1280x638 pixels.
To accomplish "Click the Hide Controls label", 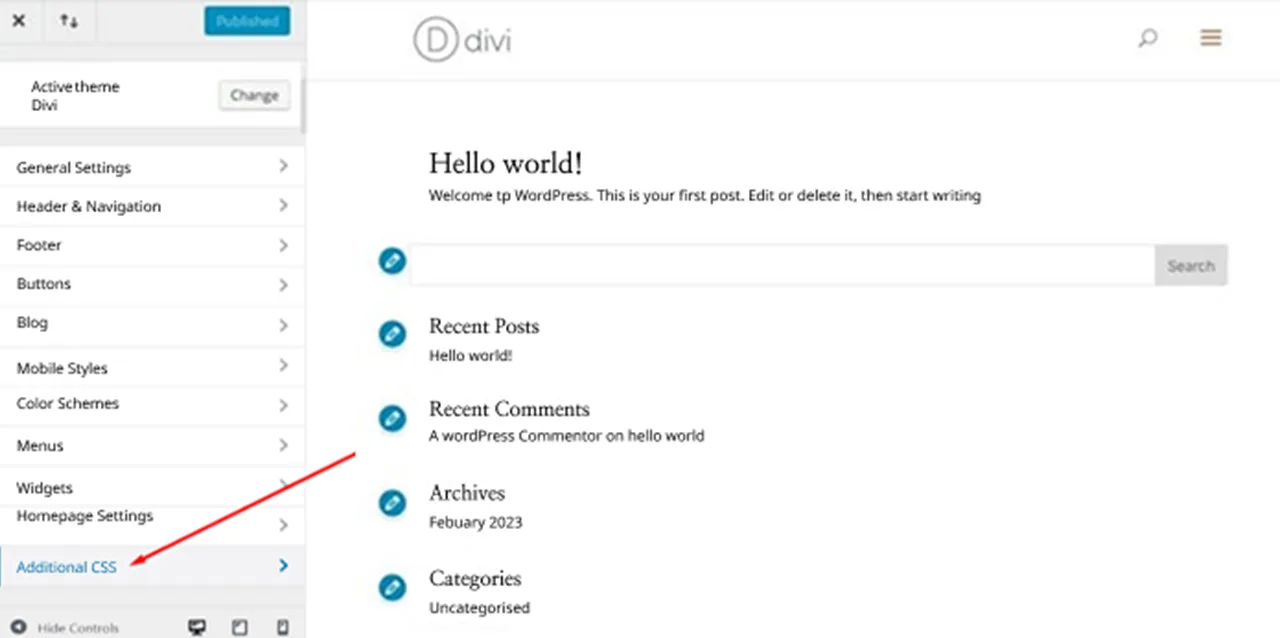I will (x=78, y=628).
